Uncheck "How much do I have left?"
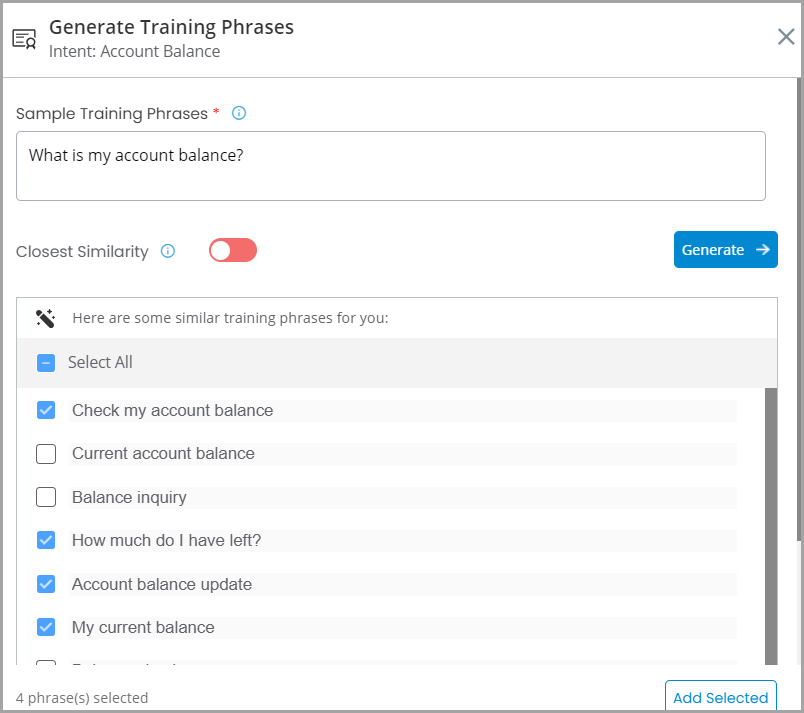804x713 pixels. point(46,540)
